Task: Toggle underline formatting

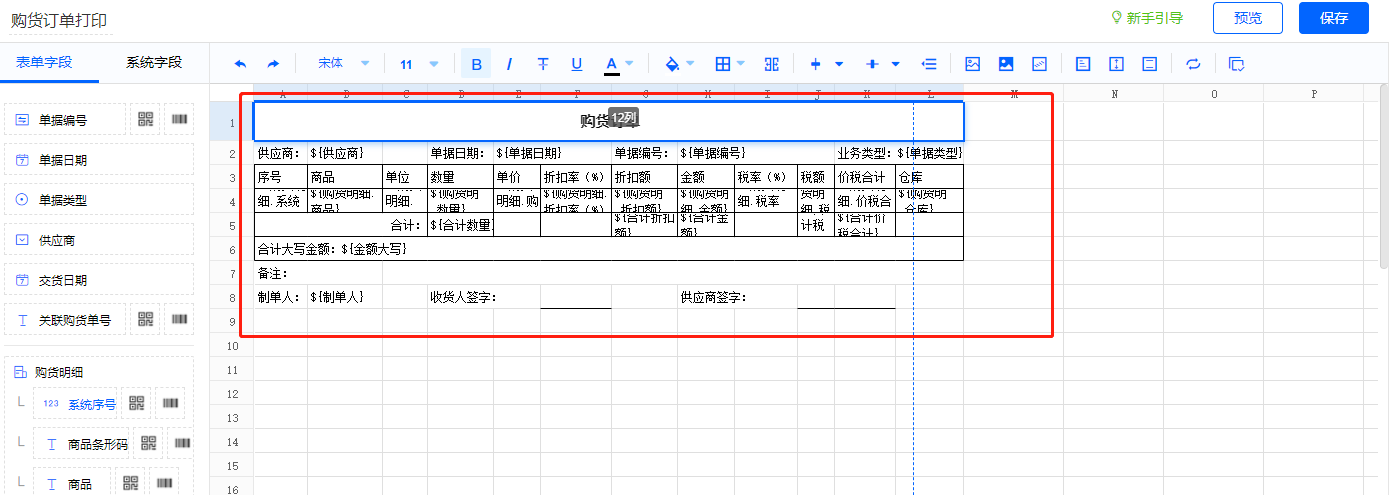Action: coord(576,64)
